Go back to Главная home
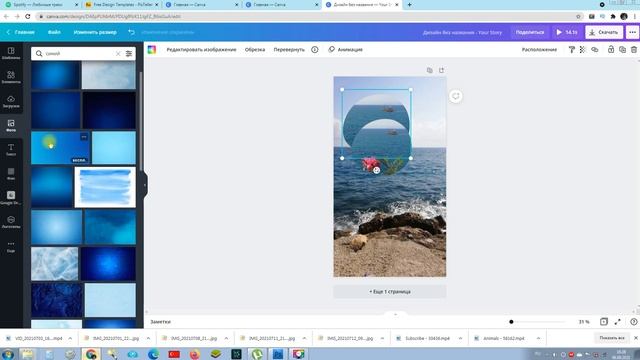The height and width of the screenshot is (360, 640). click(x=20, y=32)
